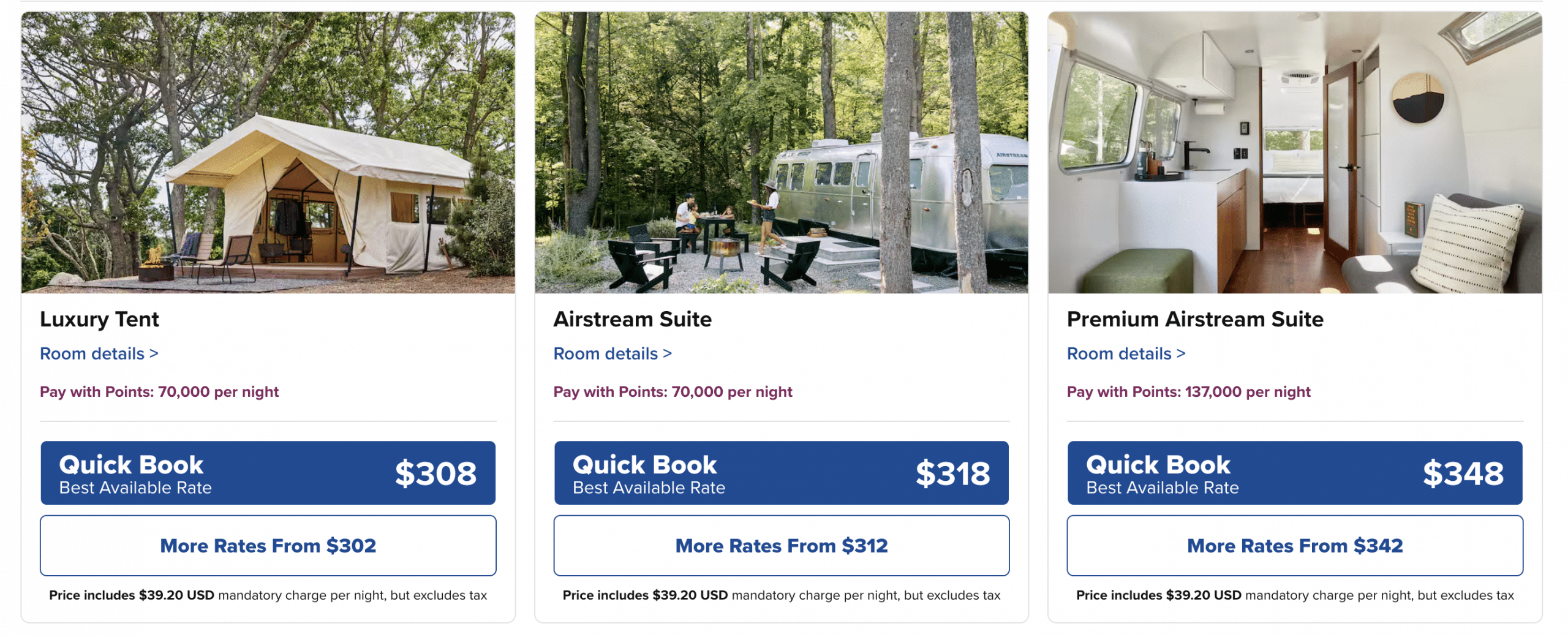Click Pay with Points text below $318 suite's details
The height and width of the screenshot is (637, 1568).
(x=673, y=391)
